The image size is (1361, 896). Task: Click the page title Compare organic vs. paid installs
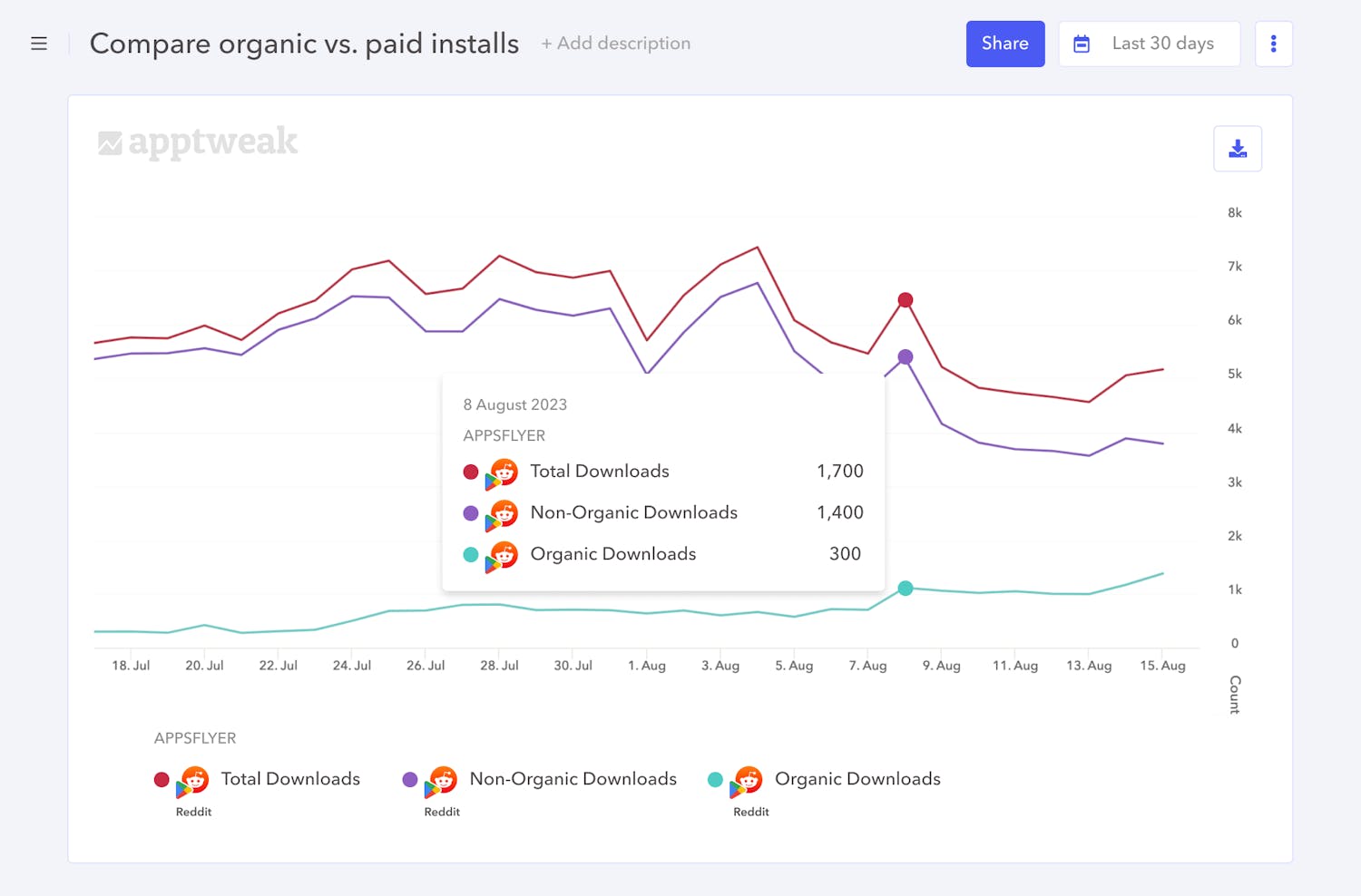click(x=304, y=44)
